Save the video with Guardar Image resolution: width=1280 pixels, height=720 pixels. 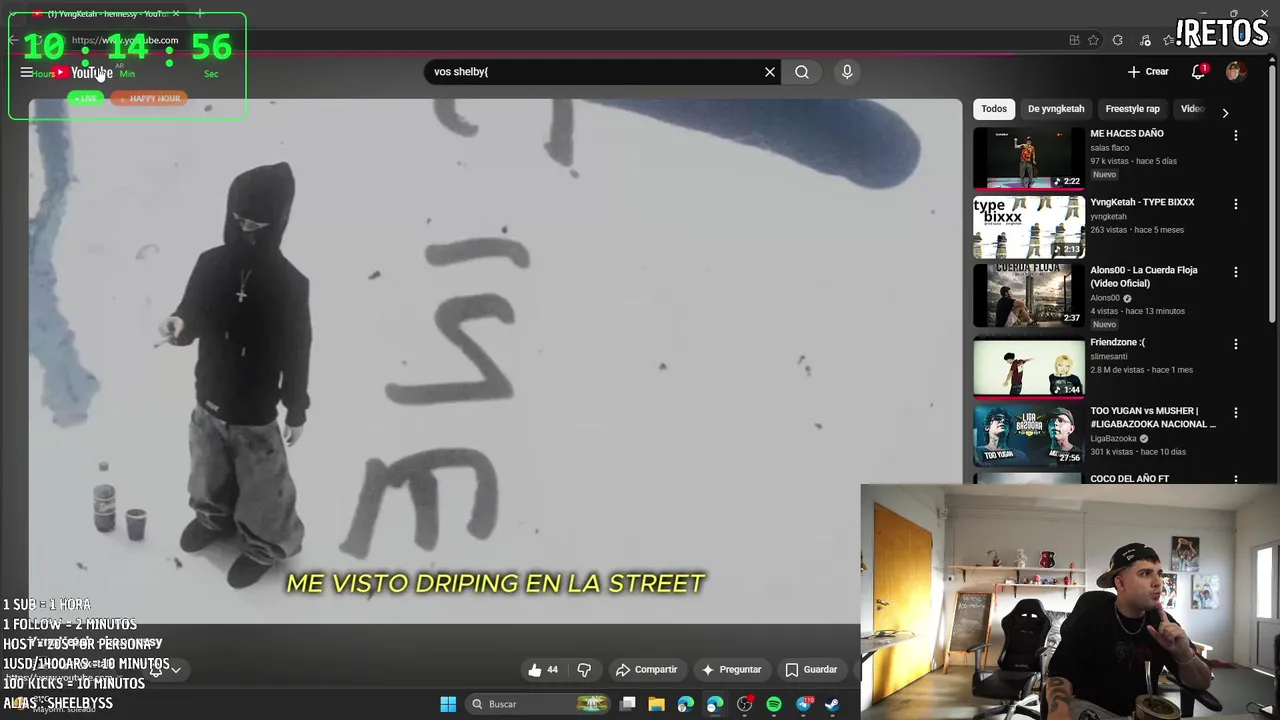click(x=811, y=670)
